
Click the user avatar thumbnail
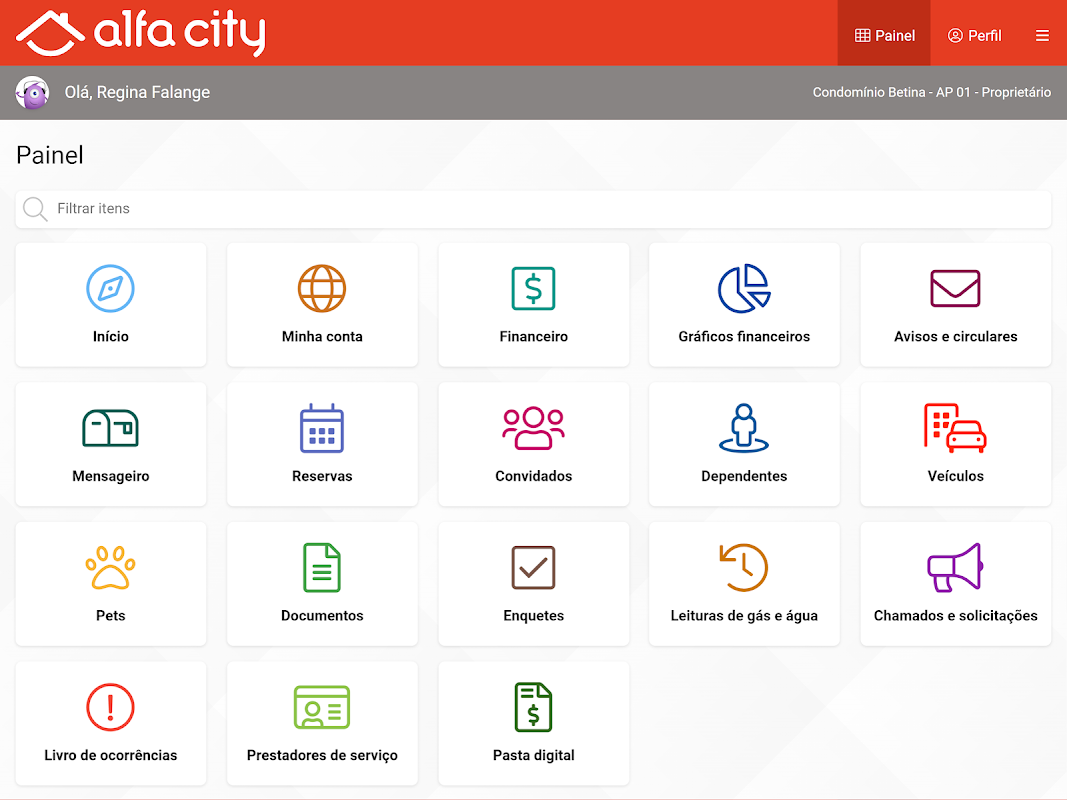coord(33,93)
